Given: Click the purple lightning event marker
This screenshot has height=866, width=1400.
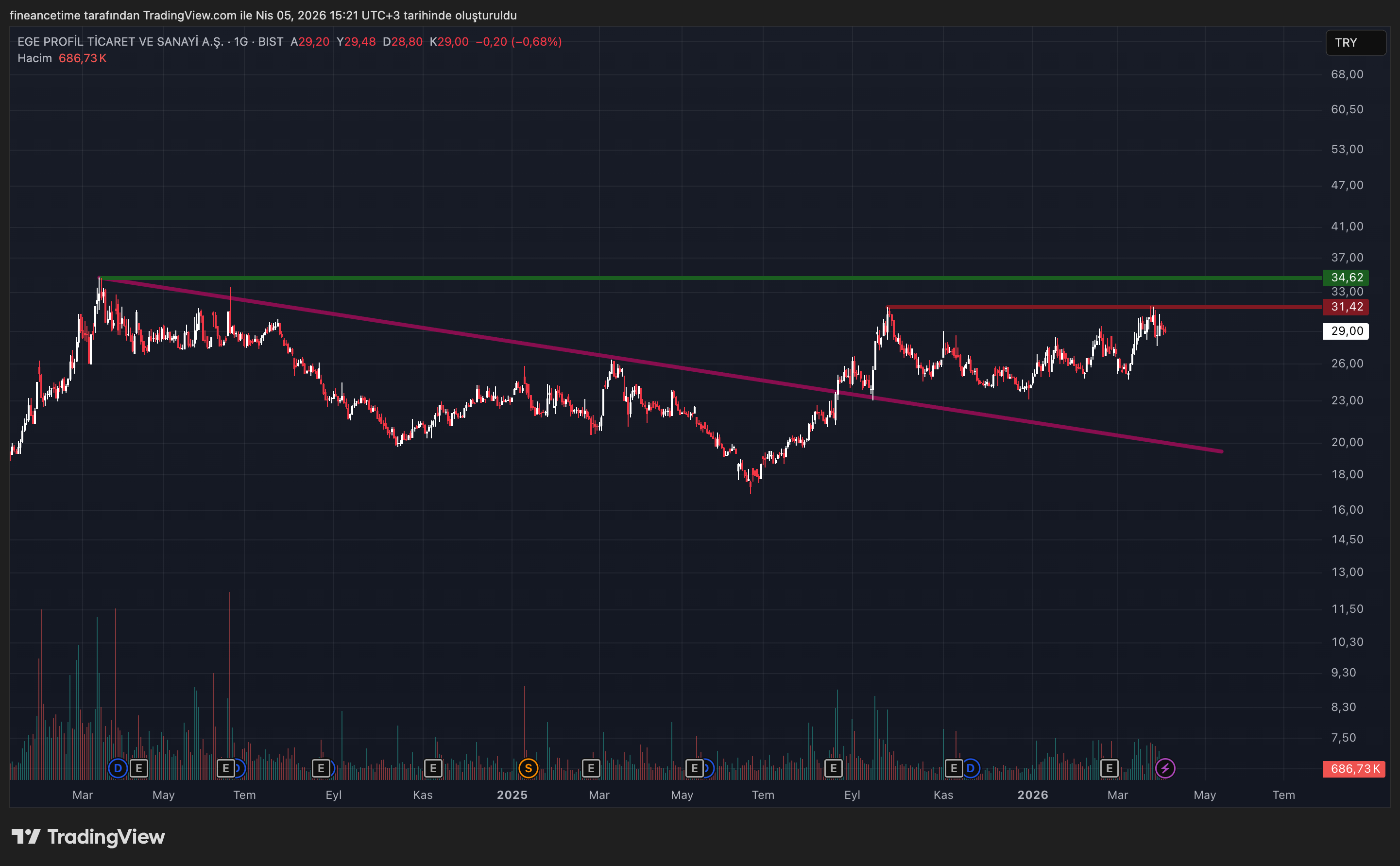Looking at the screenshot, I should tap(1165, 768).
